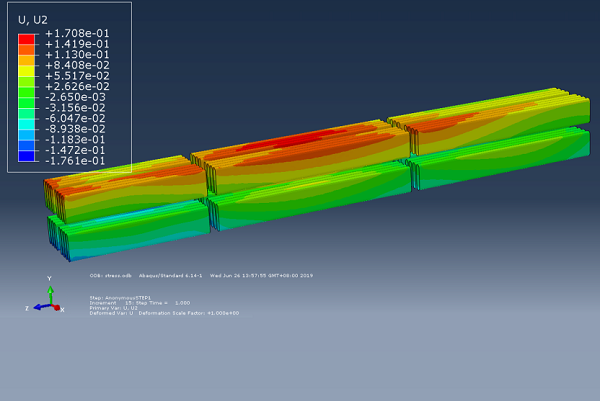The height and width of the screenshot is (401, 600).
Task: Select the red legend color band
Action: point(27,38)
